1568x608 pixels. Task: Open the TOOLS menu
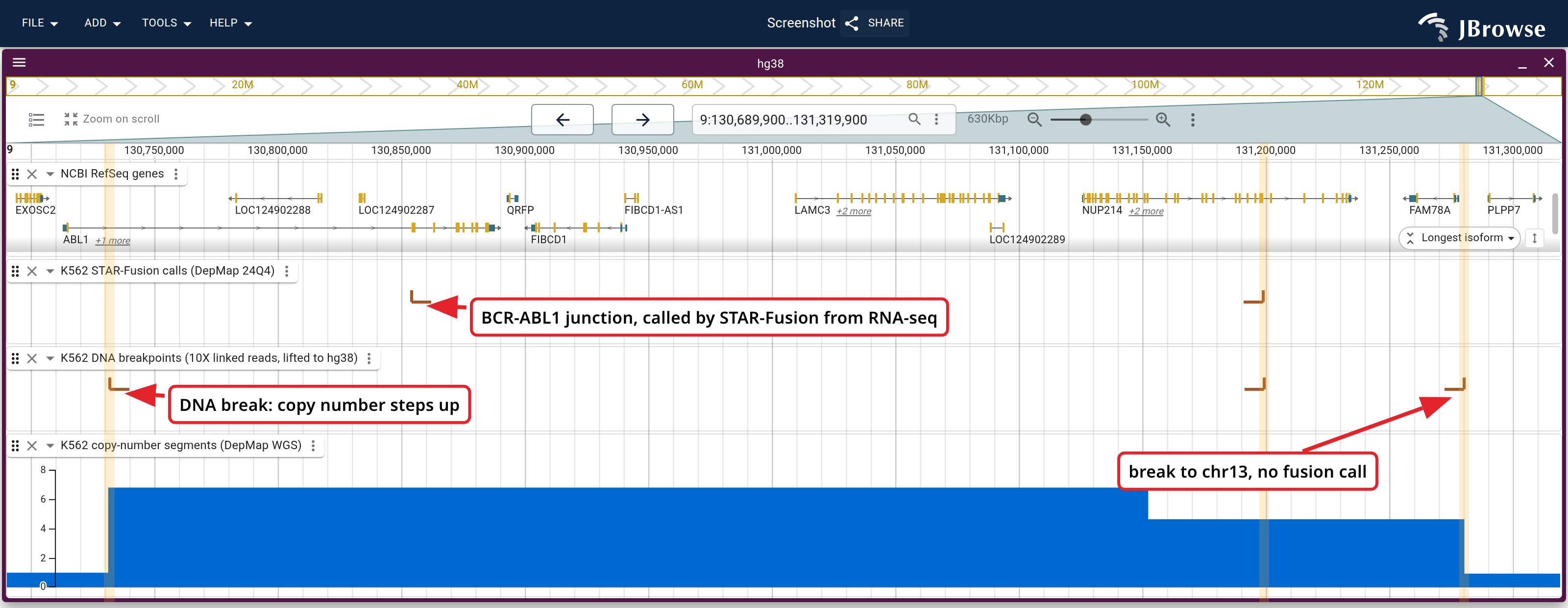pos(166,23)
